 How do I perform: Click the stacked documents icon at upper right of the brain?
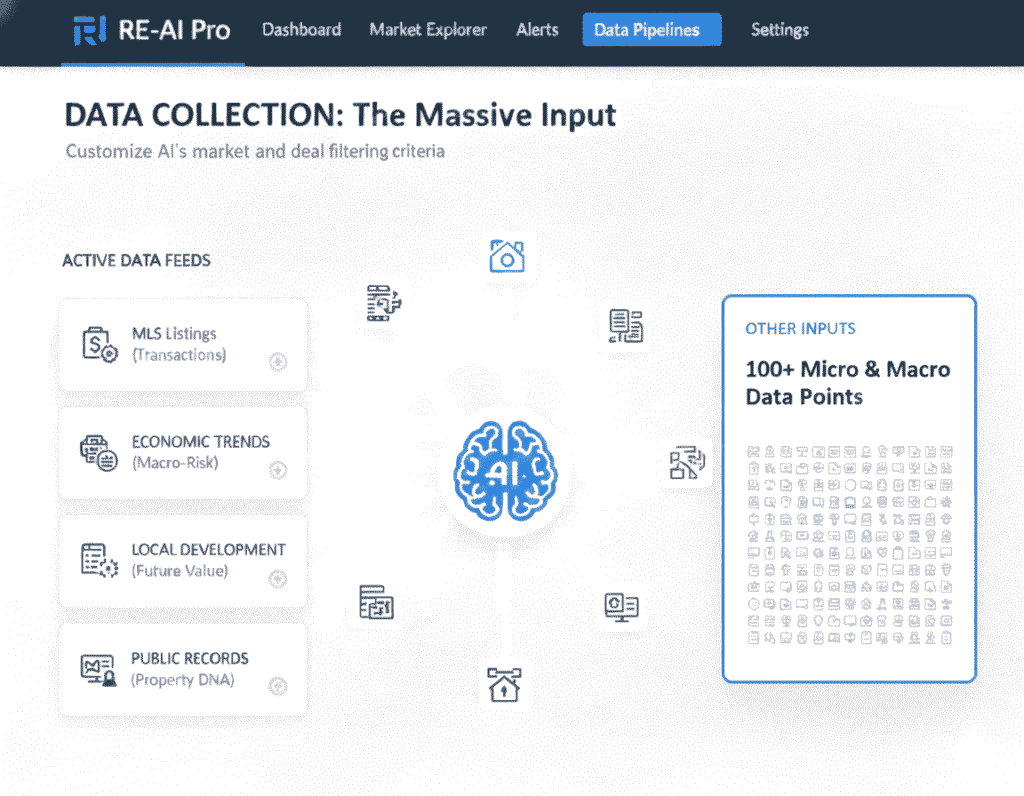click(625, 326)
